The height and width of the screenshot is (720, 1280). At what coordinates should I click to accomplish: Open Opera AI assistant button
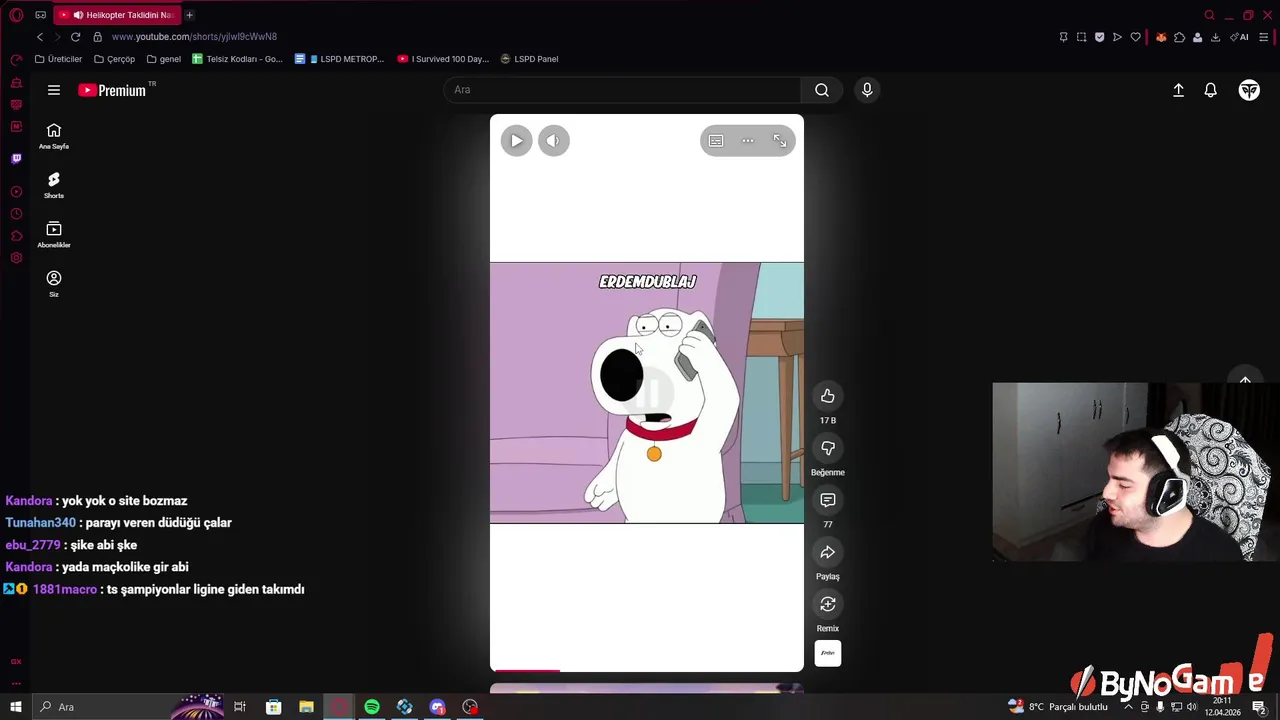pos(1240,37)
